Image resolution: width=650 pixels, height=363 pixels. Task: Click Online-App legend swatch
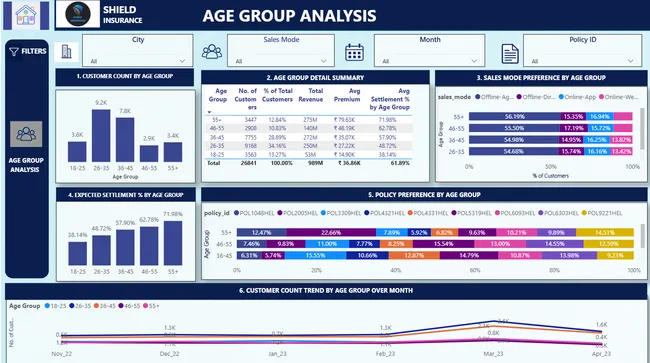(561, 97)
